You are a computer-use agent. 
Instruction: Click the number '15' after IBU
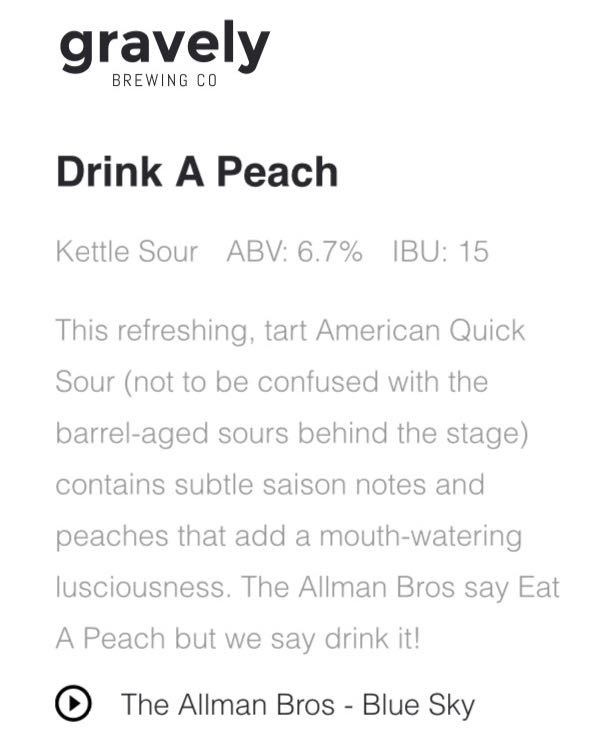473,252
